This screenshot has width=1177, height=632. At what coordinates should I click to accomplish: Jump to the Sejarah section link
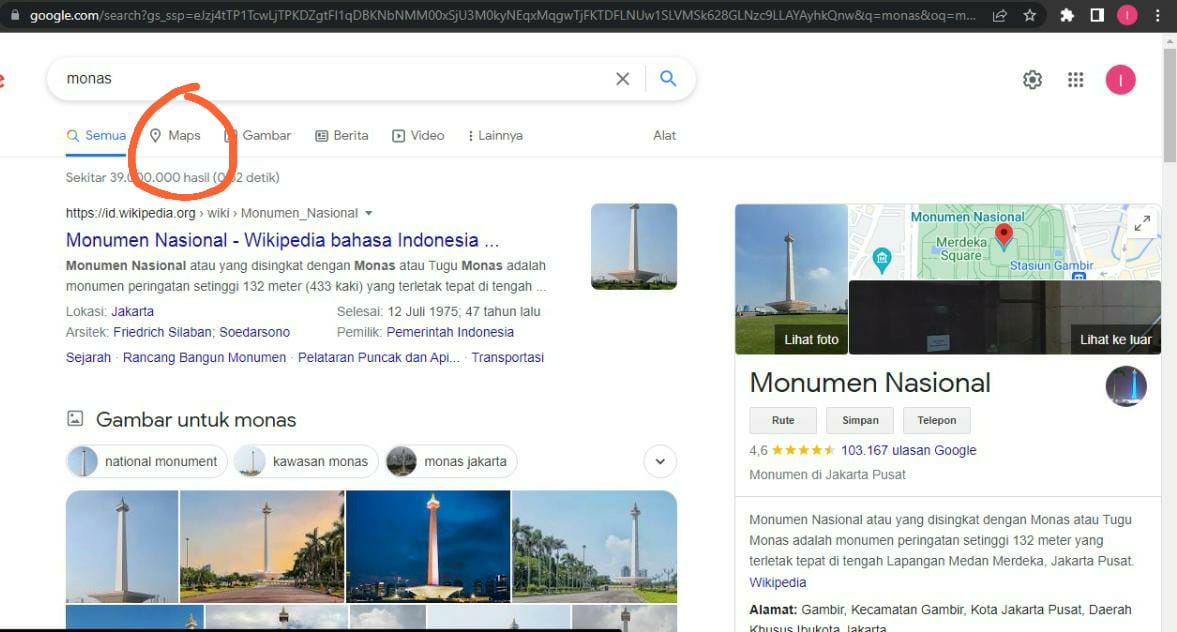[89, 357]
